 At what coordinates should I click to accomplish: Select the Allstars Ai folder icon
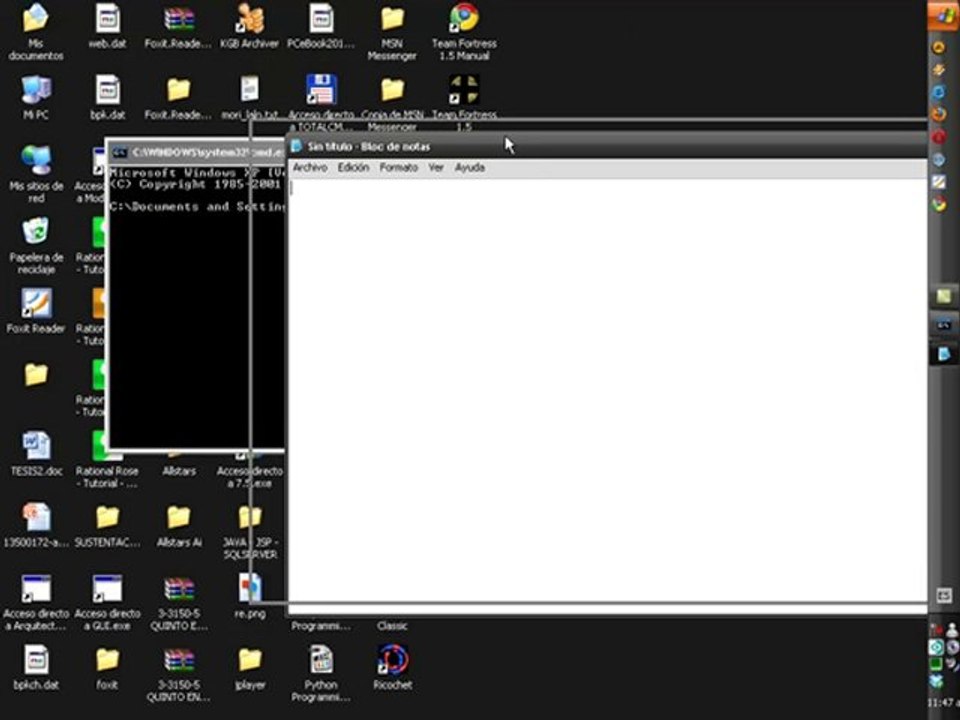[179, 525]
